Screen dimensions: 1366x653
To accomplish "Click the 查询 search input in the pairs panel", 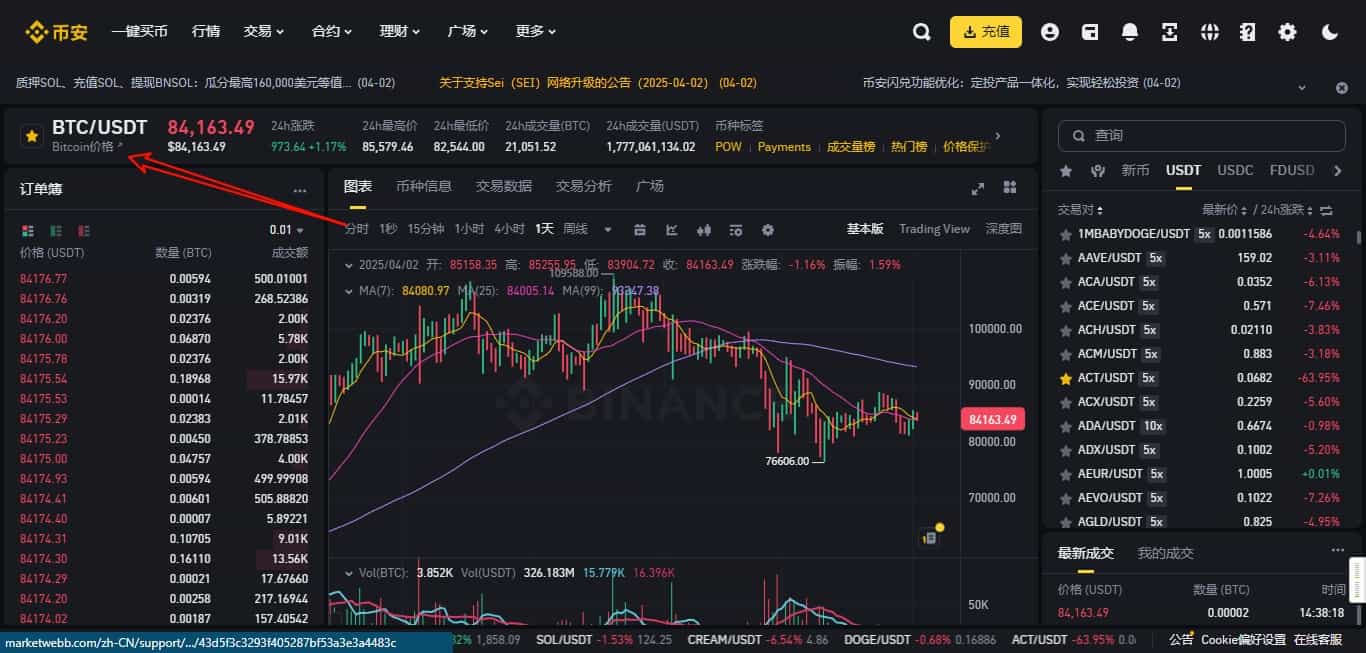I will [x=1200, y=135].
